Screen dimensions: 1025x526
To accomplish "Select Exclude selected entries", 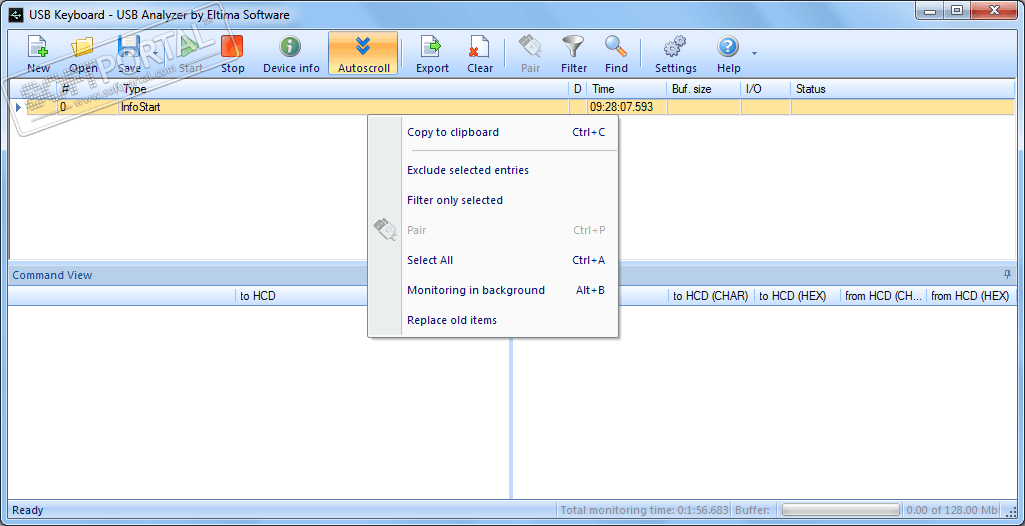I will [493, 170].
